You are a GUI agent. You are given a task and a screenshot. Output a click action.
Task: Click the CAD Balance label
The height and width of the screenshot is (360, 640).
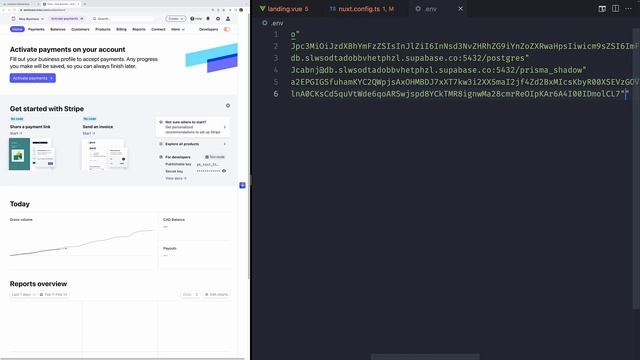pyautogui.click(x=174, y=220)
